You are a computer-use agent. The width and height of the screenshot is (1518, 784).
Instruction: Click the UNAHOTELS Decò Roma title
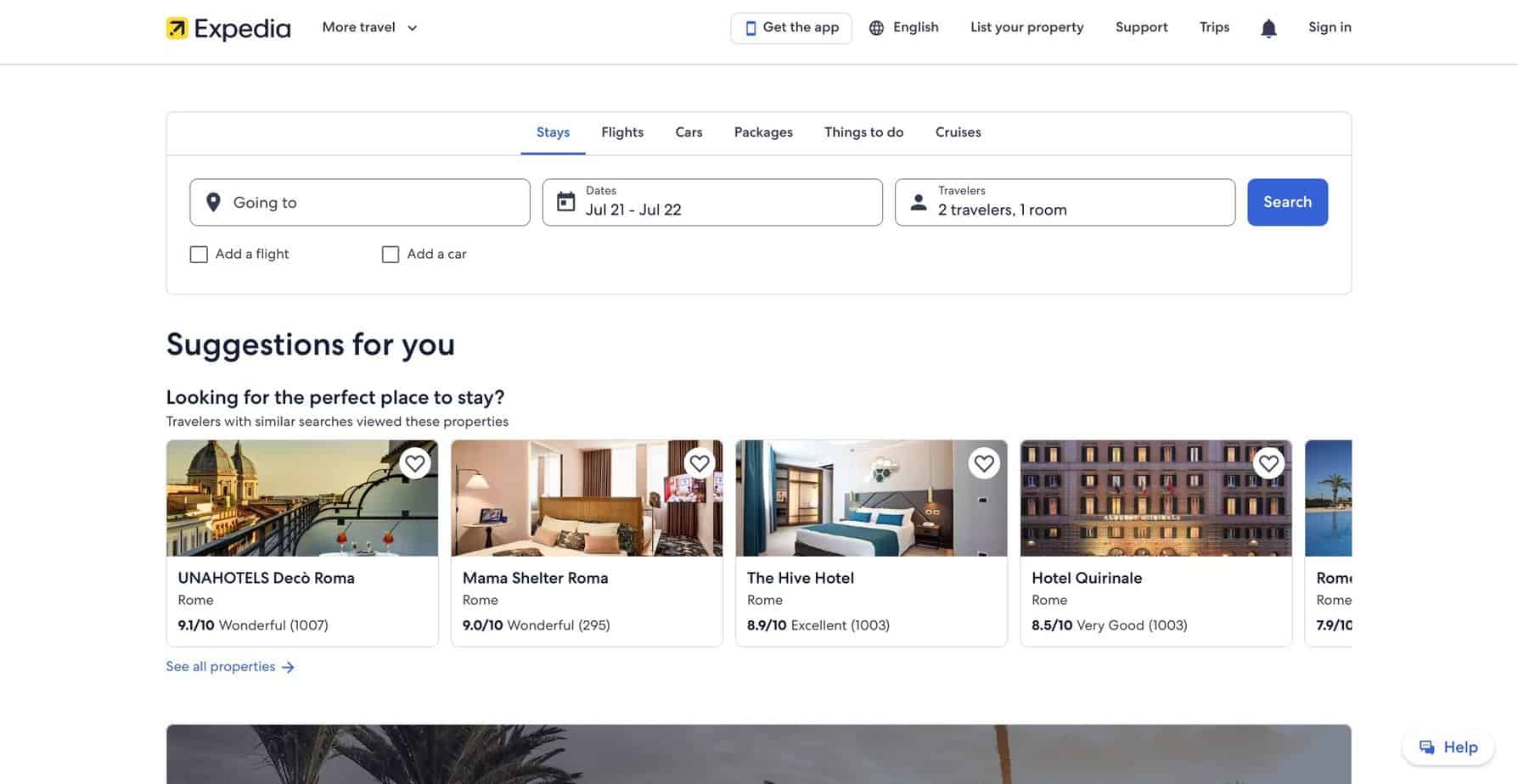coord(267,578)
